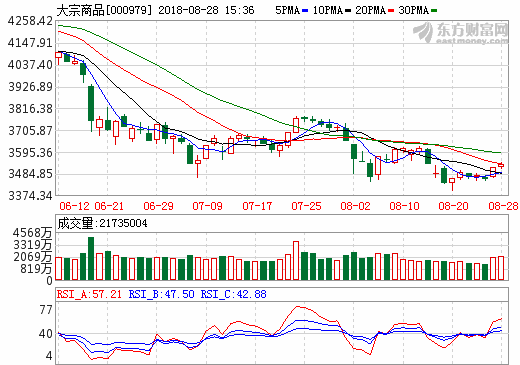Screen dimensions: 520x365
Task: Select the 07-25 date label
Action: tap(306, 206)
